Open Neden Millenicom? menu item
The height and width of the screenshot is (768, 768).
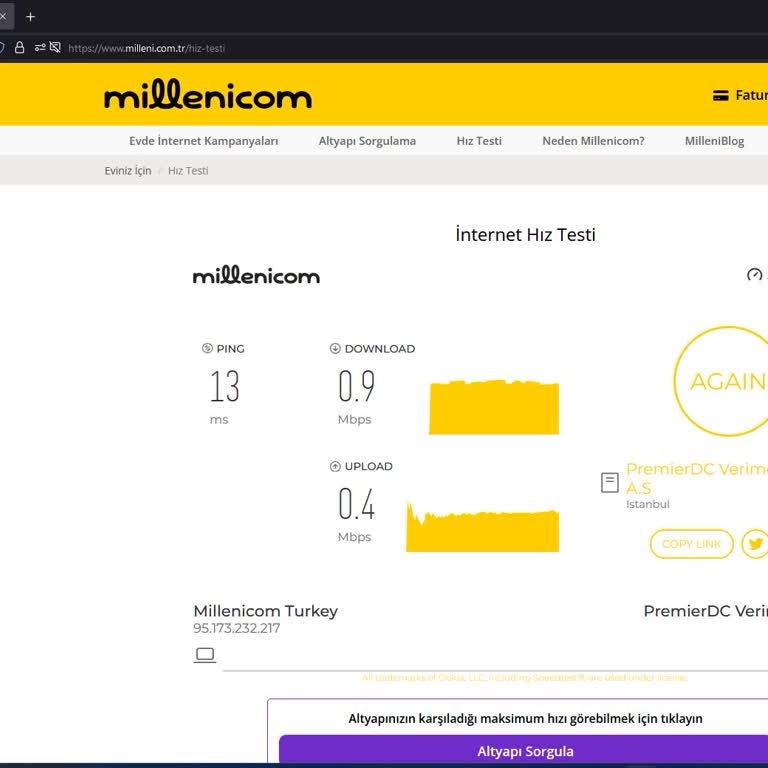point(593,141)
